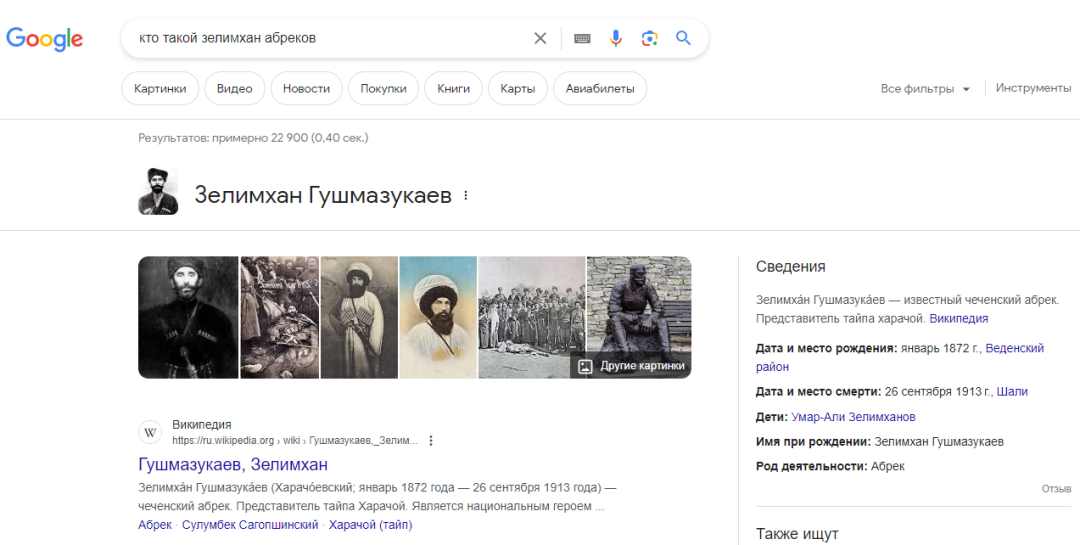Open the Инструменты search tools
The width and height of the screenshot is (1080, 545).
(1033, 88)
